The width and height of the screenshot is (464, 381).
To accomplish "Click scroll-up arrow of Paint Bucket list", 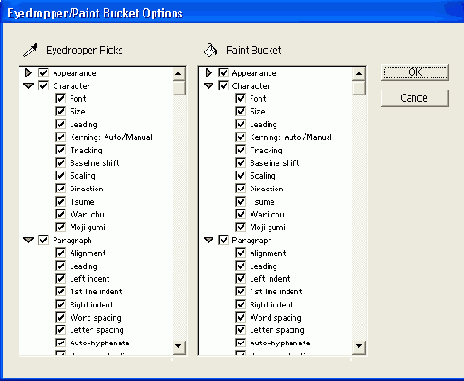I will [359, 74].
